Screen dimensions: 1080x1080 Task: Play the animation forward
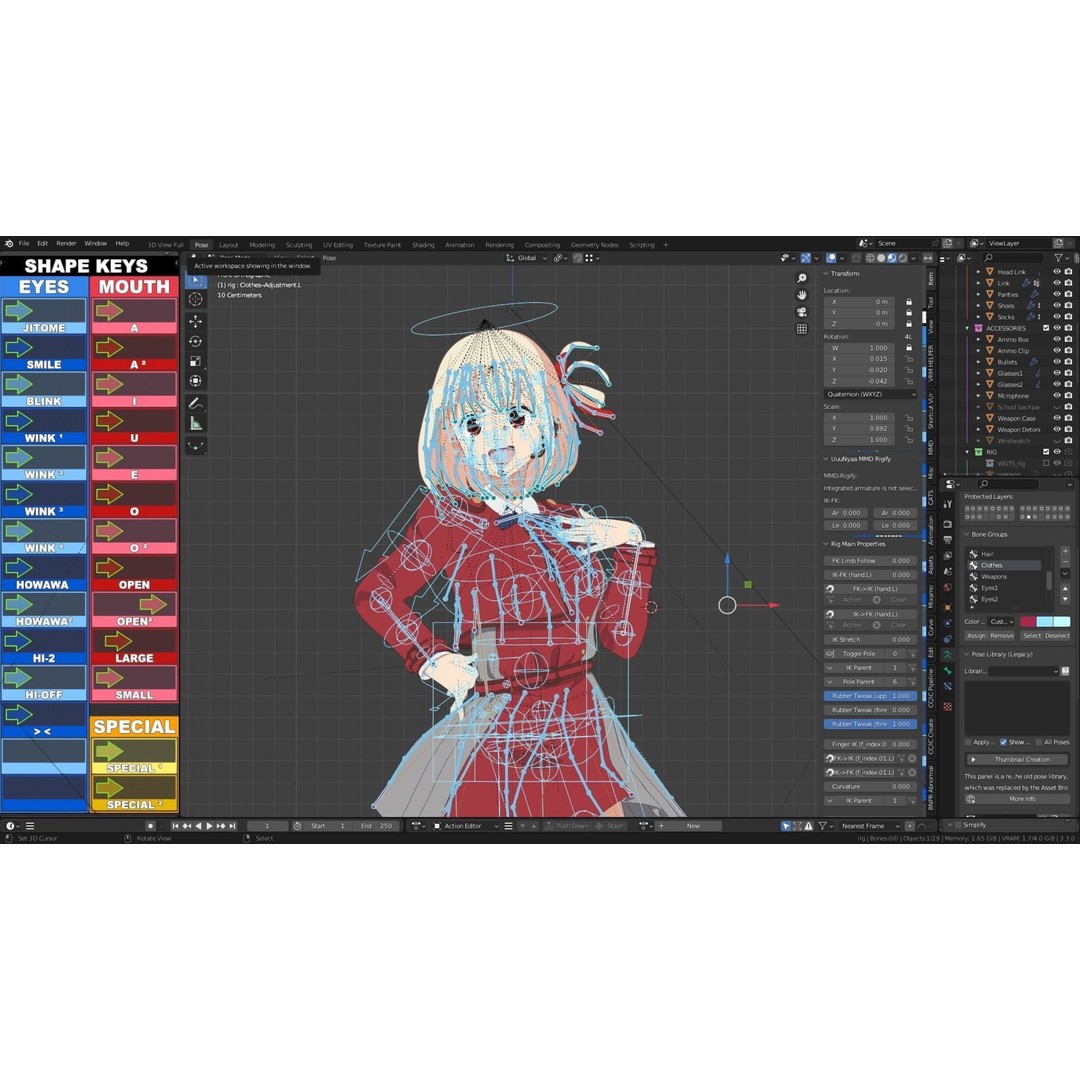coord(209,826)
